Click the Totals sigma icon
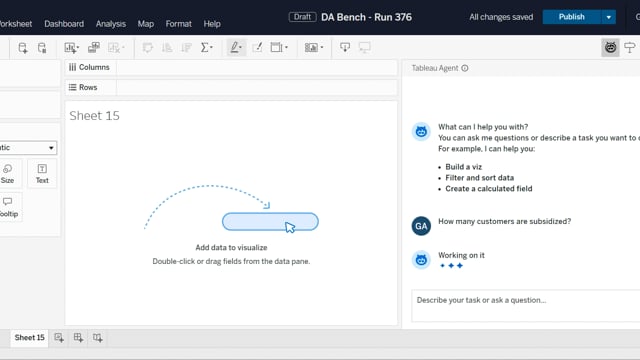The image size is (640, 360). coord(204,48)
